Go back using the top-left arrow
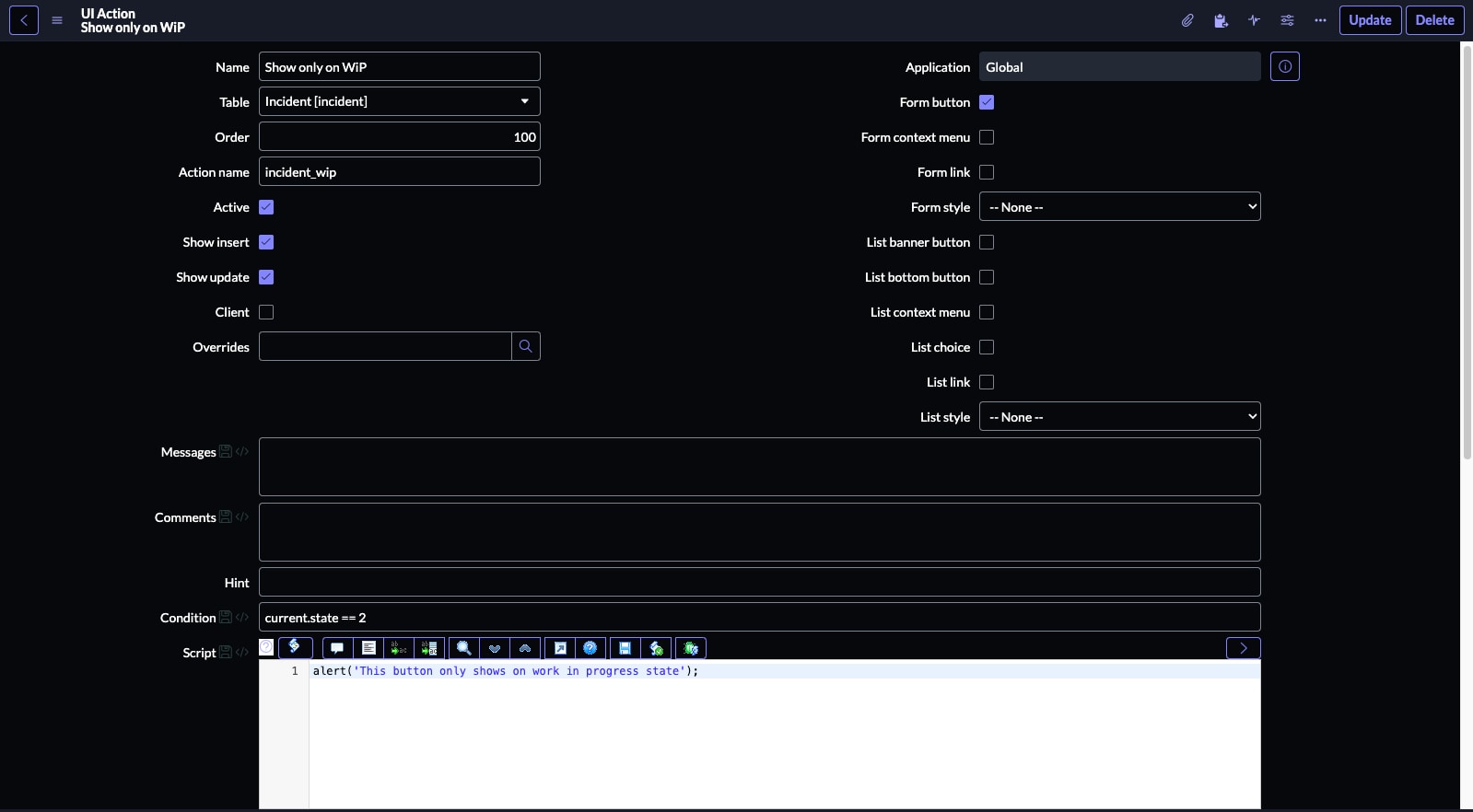 24,20
